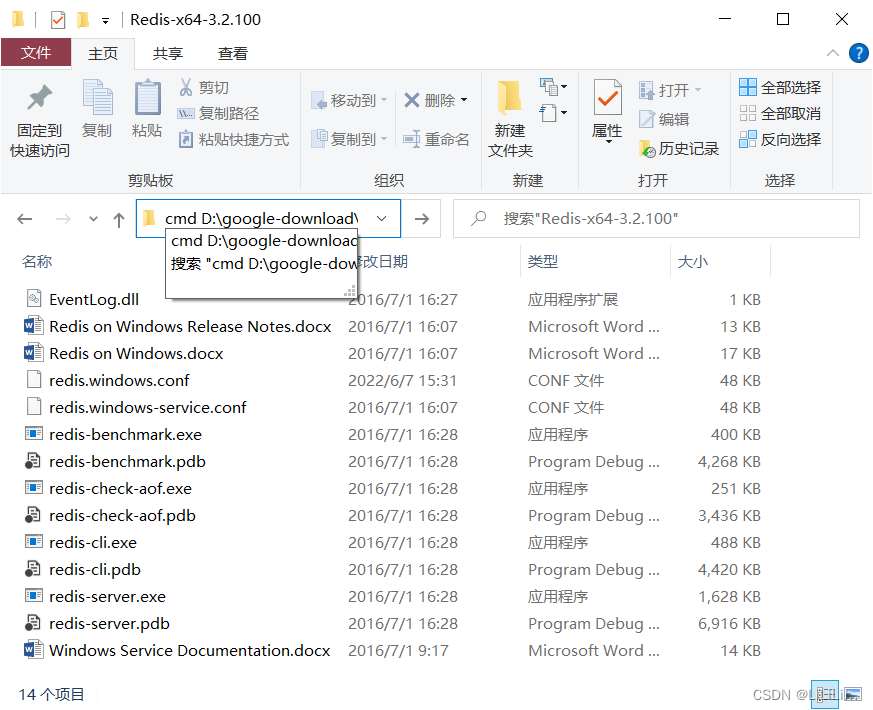
Task: Select the EventLog.dll file icon
Action: [33, 298]
